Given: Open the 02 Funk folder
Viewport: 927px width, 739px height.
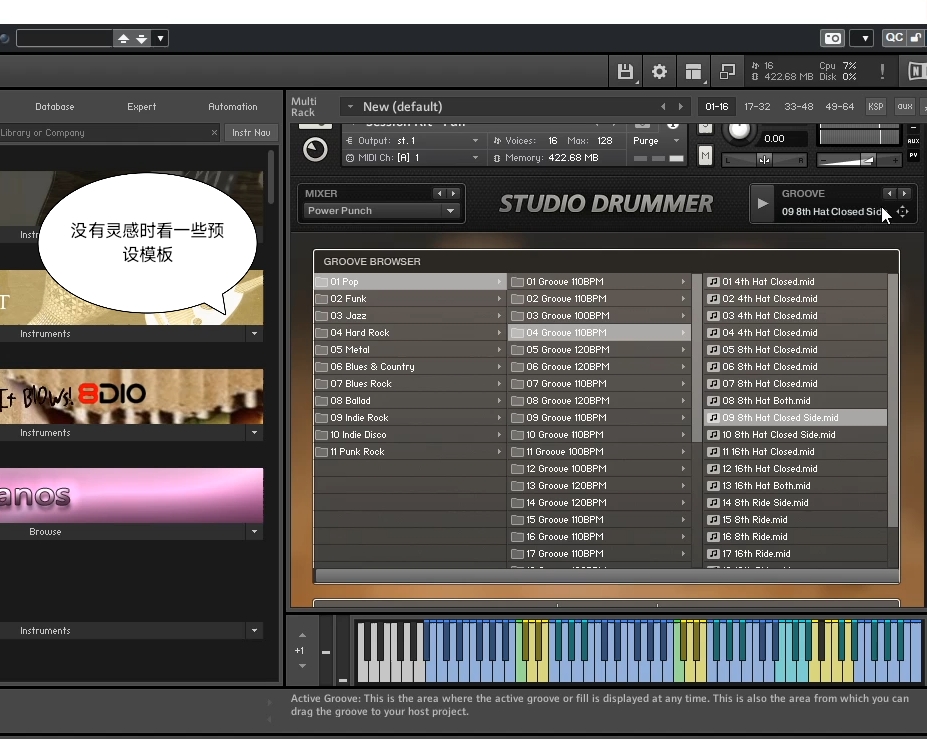Looking at the screenshot, I should coord(411,299).
